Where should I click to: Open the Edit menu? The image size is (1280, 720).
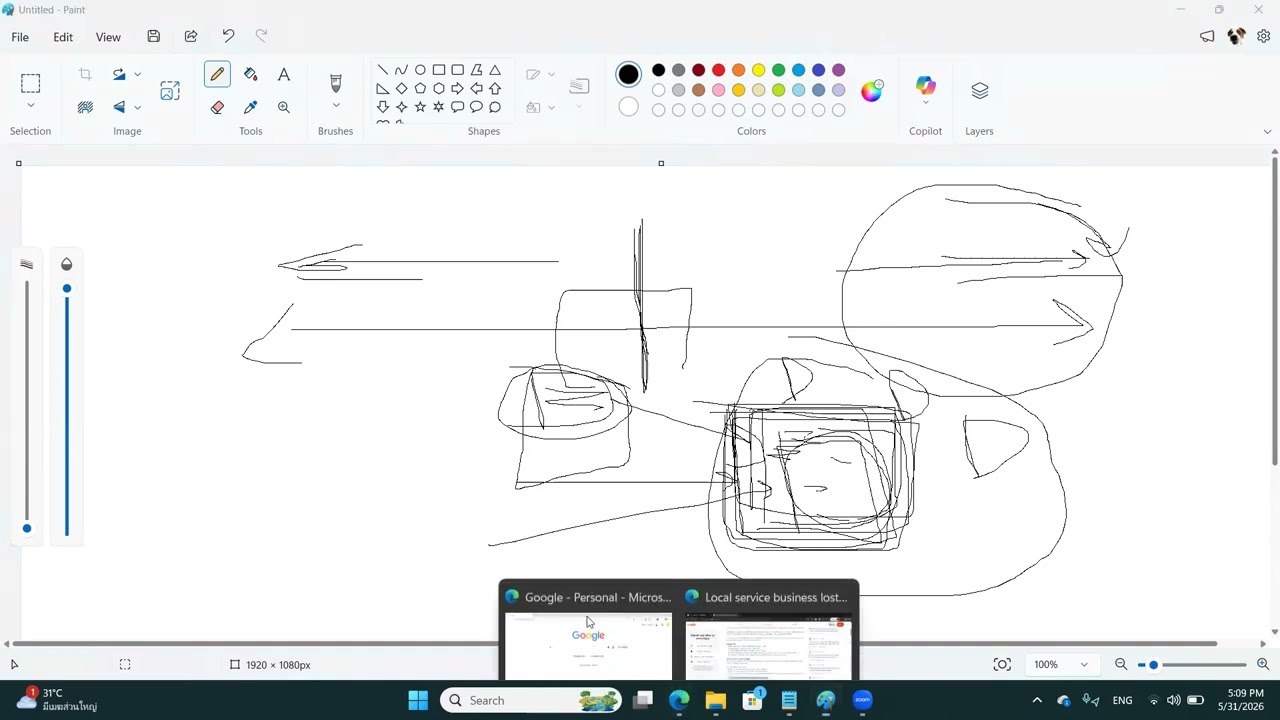(x=63, y=37)
